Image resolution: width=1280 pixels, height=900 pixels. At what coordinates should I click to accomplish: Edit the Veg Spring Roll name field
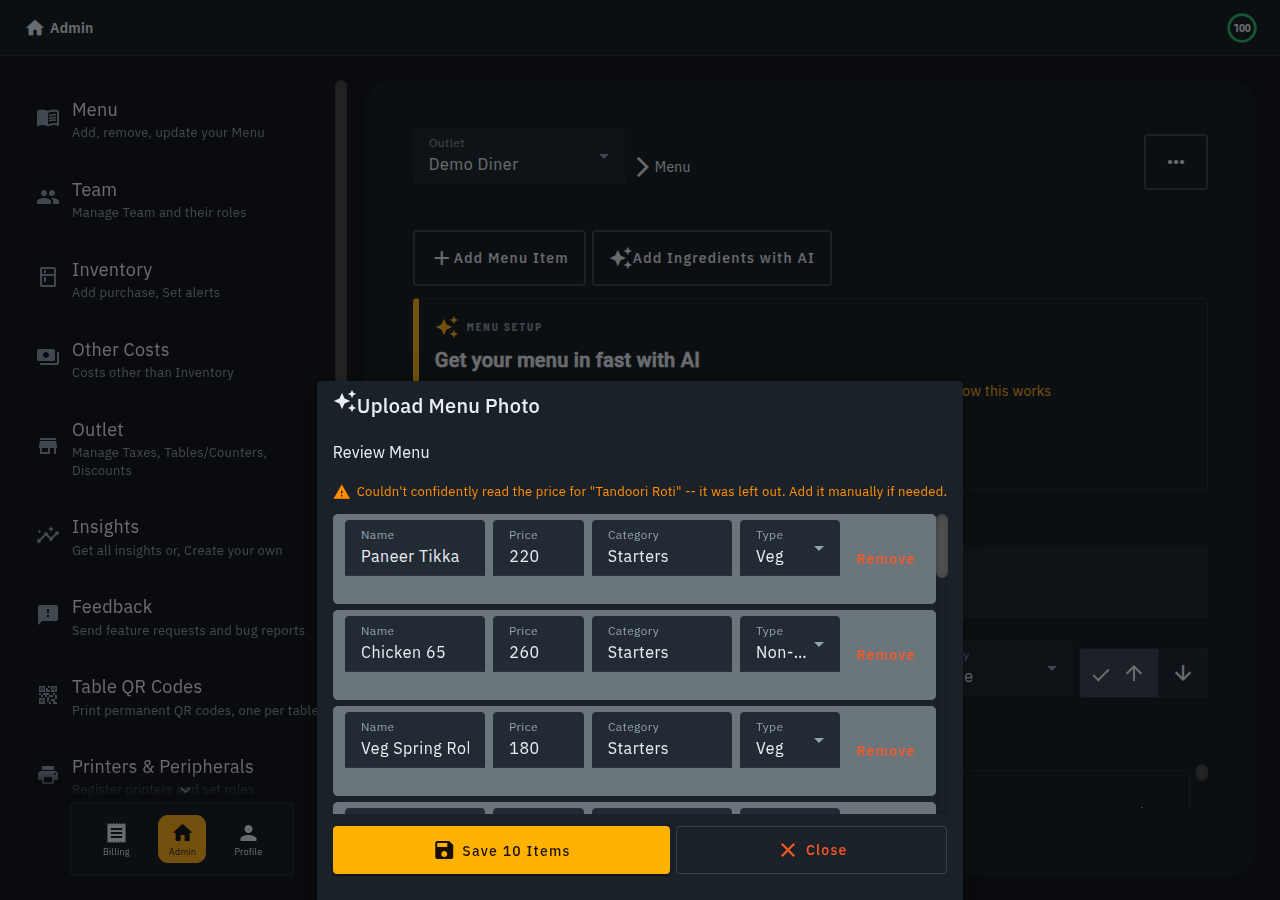tap(415, 740)
